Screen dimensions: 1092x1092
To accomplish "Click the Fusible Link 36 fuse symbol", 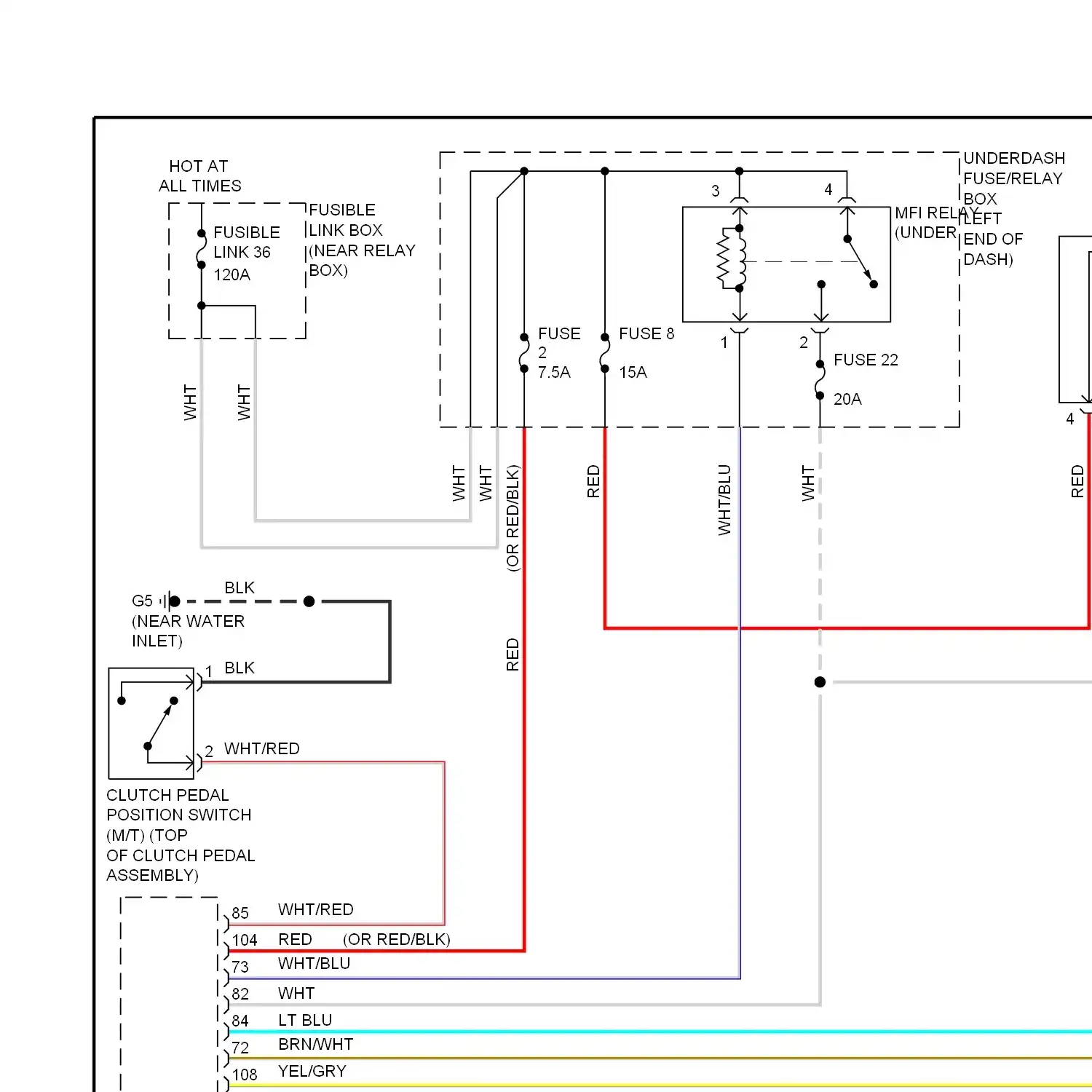I will coord(202,249).
